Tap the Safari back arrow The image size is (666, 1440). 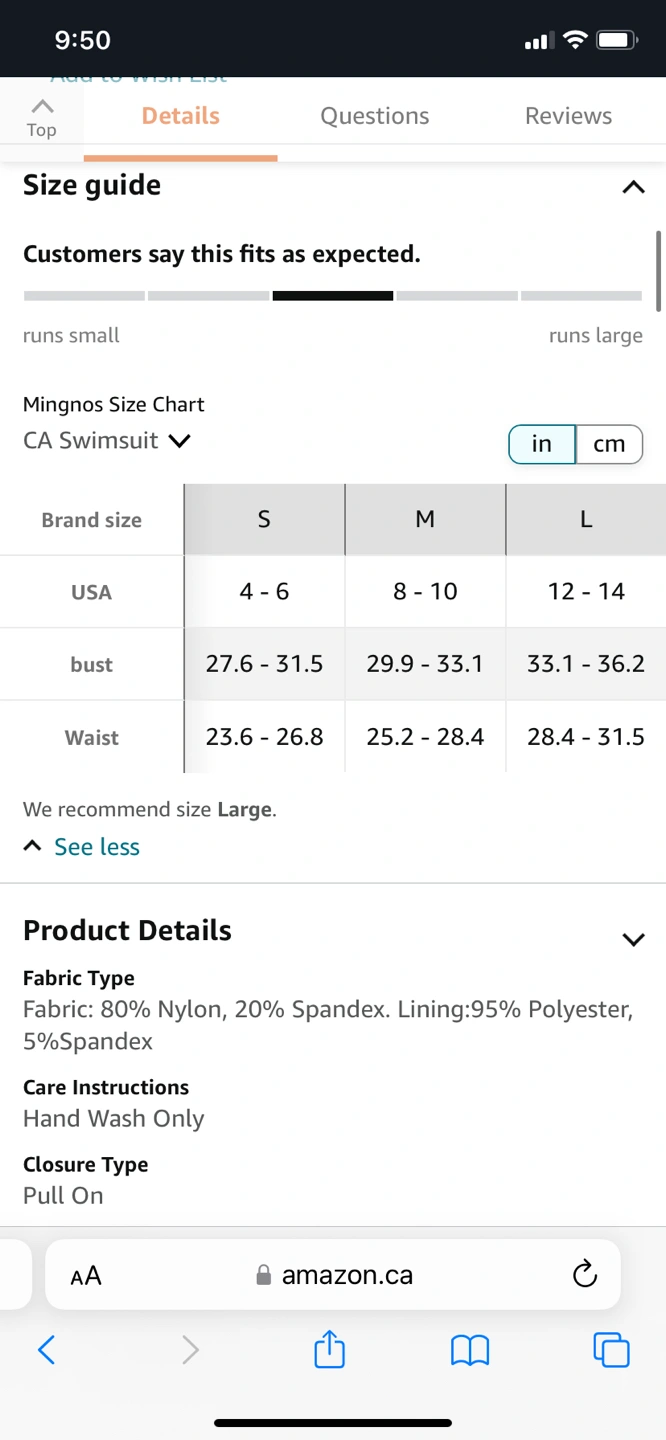click(x=46, y=1350)
